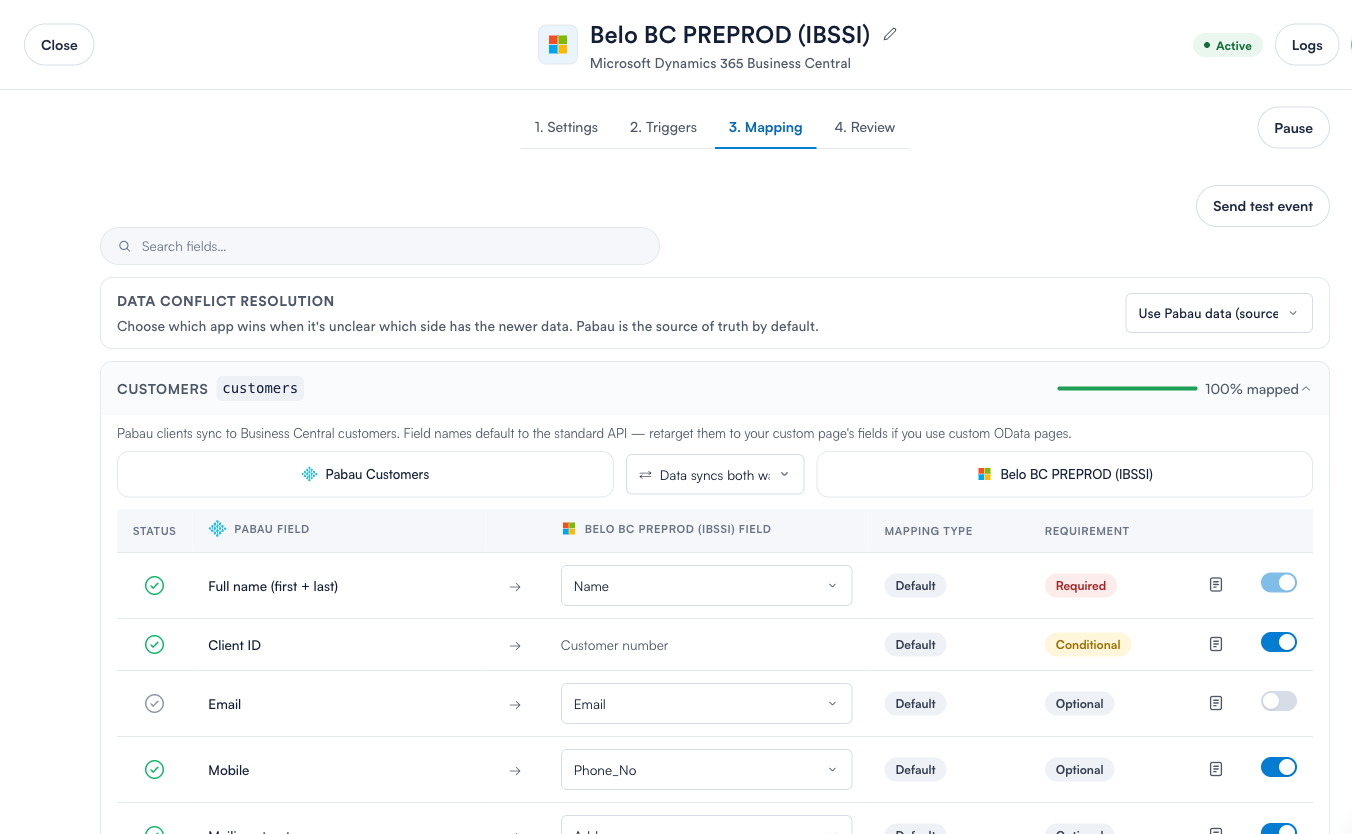Screen dimensions: 1352x834
Task: Click green status check for Full name
Action: (x=154, y=586)
